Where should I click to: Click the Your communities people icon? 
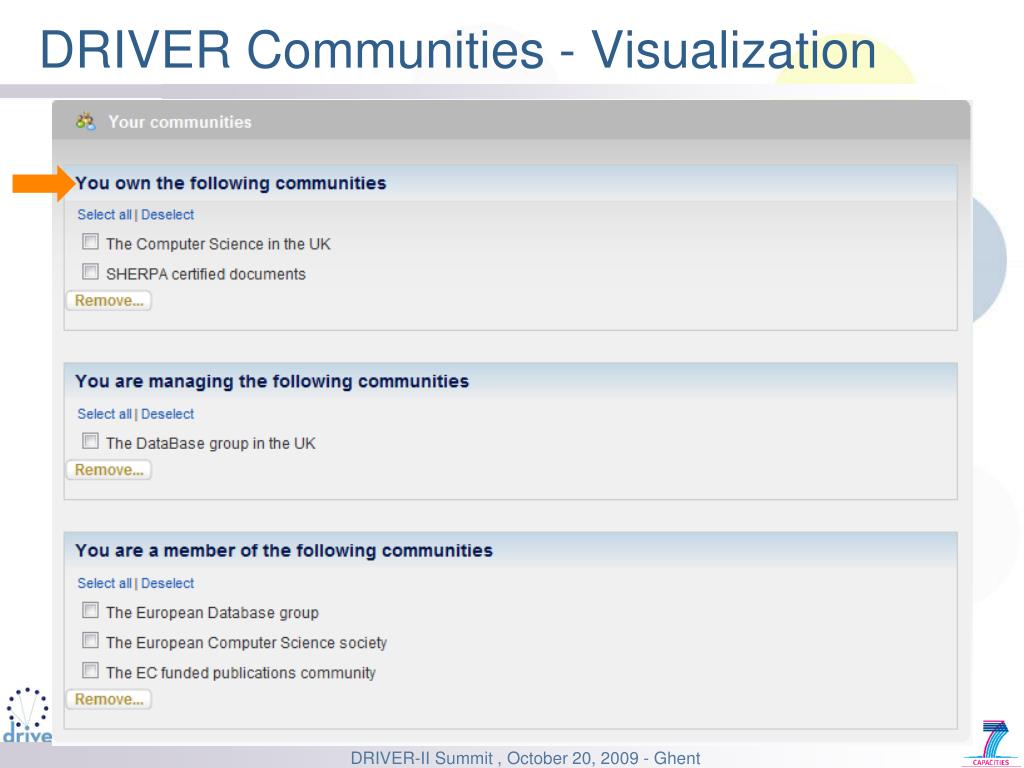pyautogui.click(x=86, y=121)
